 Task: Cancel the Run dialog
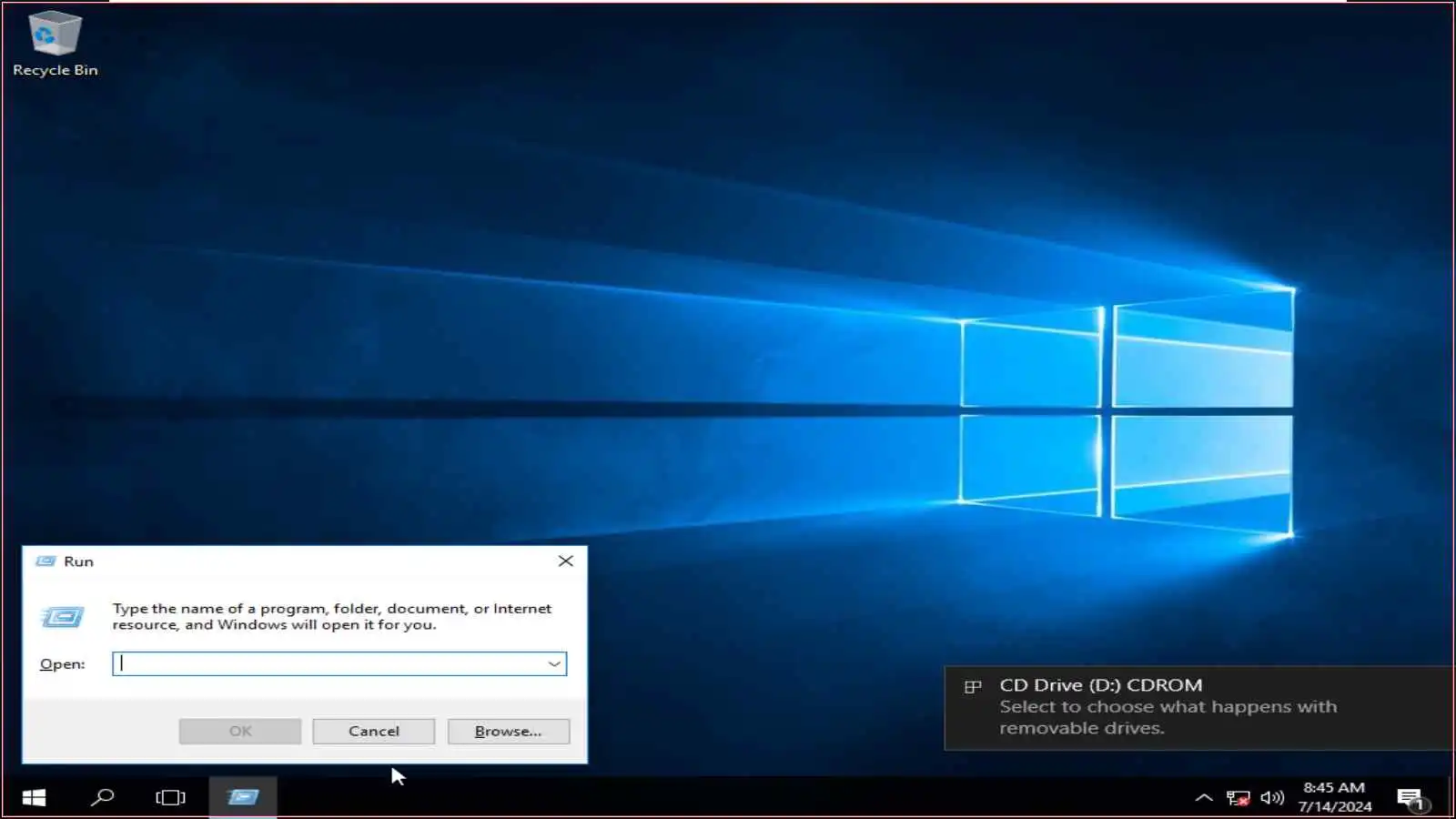[x=373, y=732]
